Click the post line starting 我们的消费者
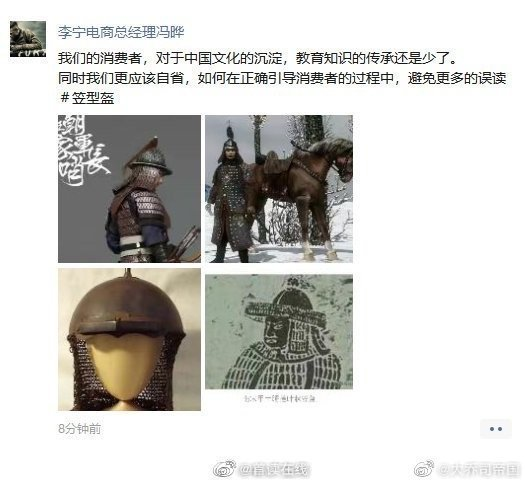Image resolution: width=527 pixels, height=485 pixels. point(257,58)
